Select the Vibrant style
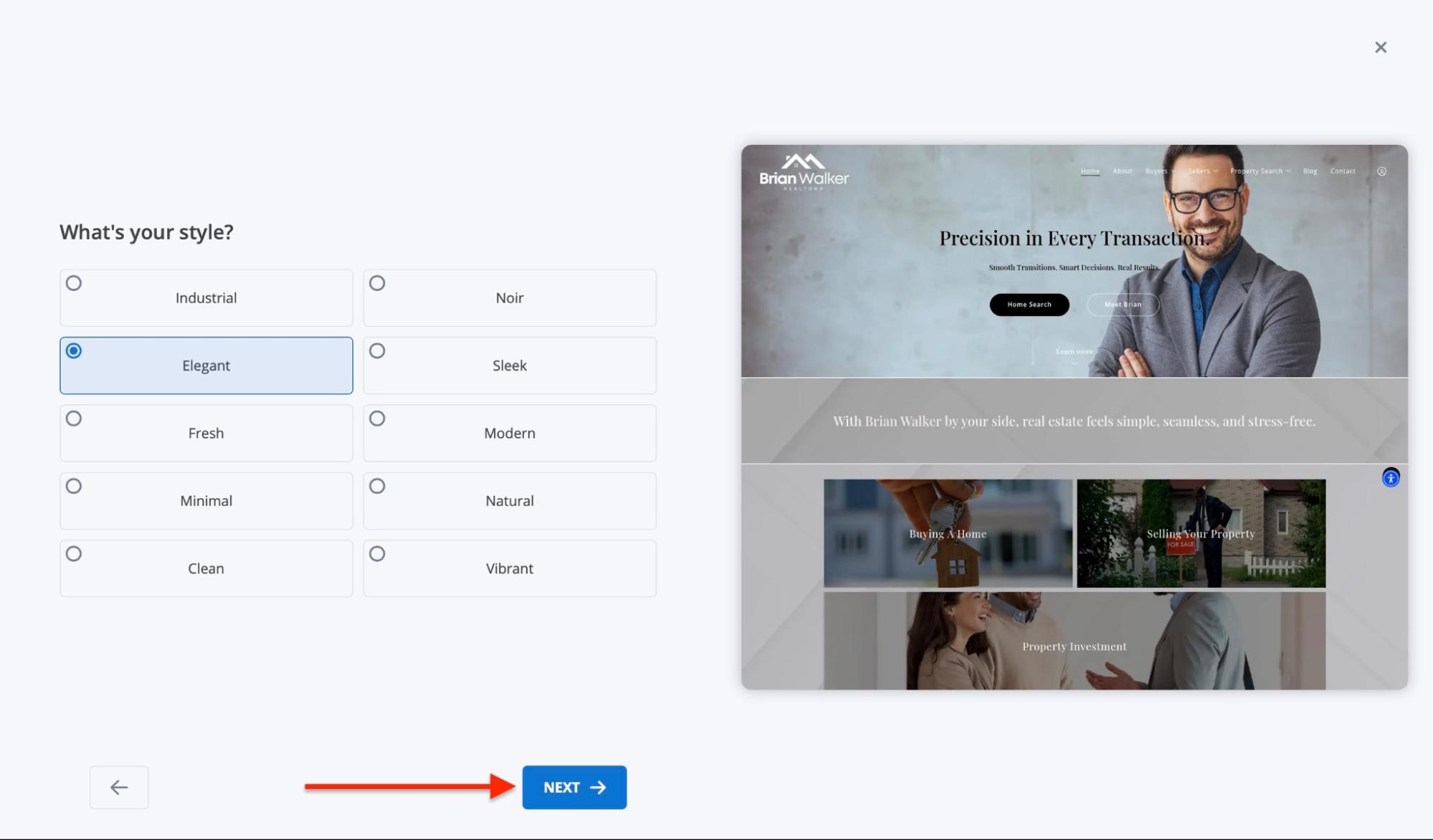Screen dimensions: 1433x840 click(x=509, y=568)
